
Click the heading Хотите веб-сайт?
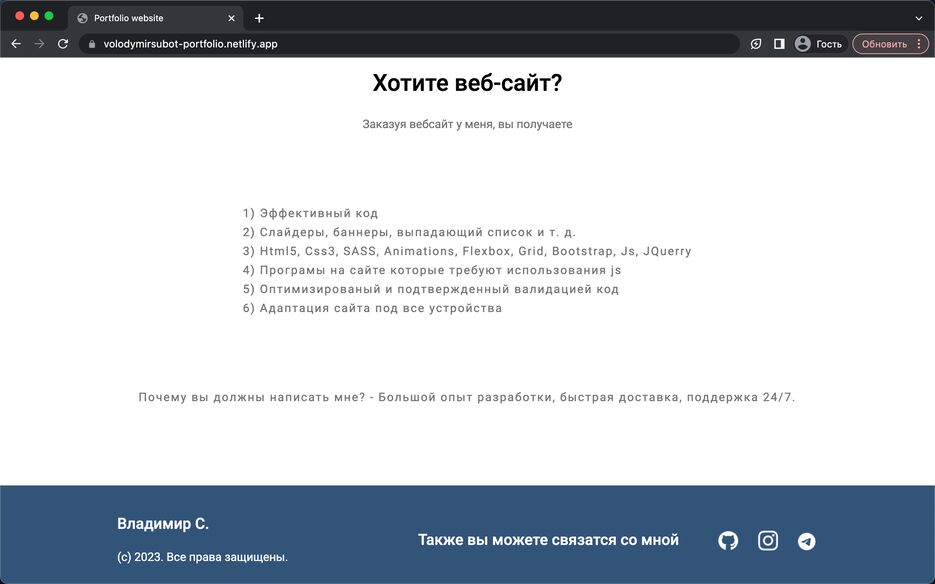click(x=467, y=82)
